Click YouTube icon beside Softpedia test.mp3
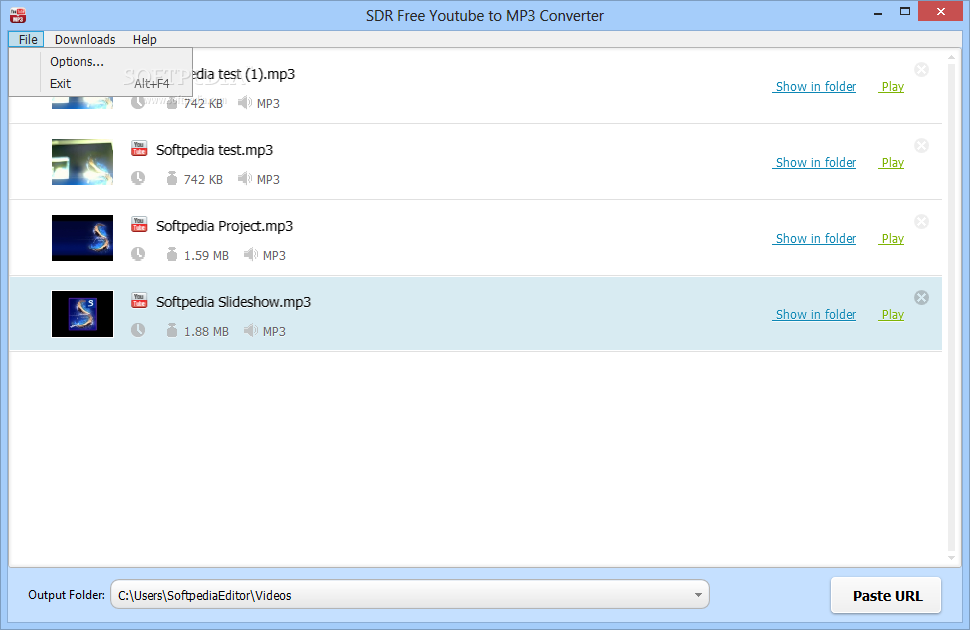The height and width of the screenshot is (630, 970). click(x=139, y=149)
